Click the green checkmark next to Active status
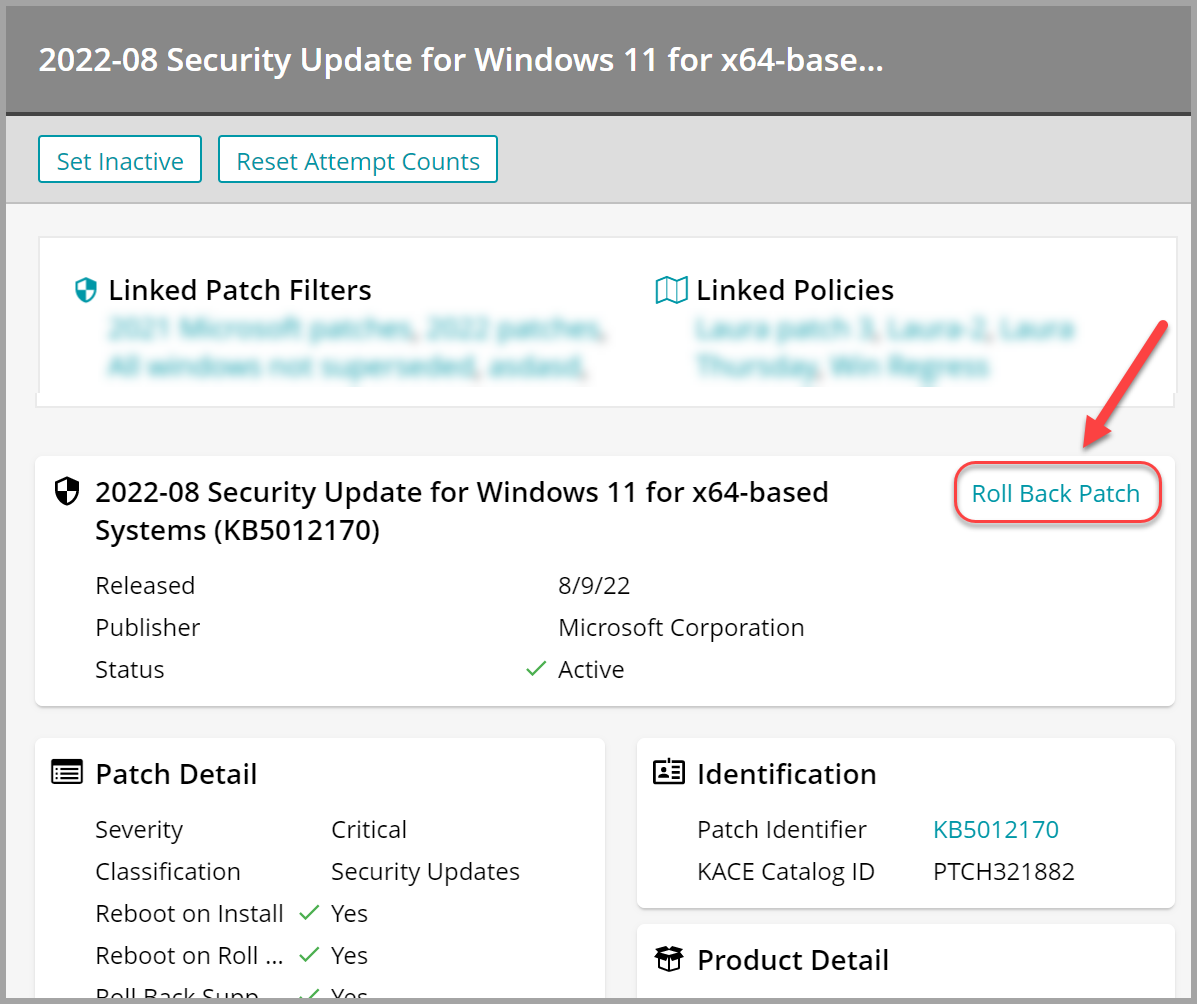The height and width of the screenshot is (1004, 1197). [x=536, y=669]
